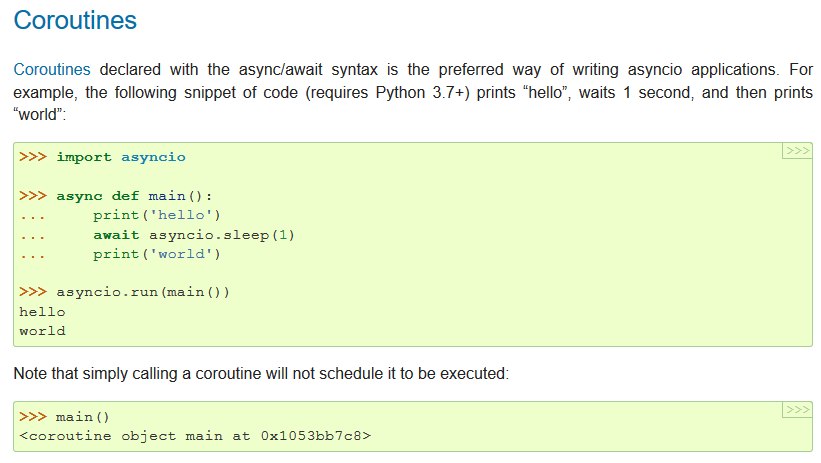The height and width of the screenshot is (463, 821).
Task: Hide prompts in the main() code block
Action: pos(797,410)
